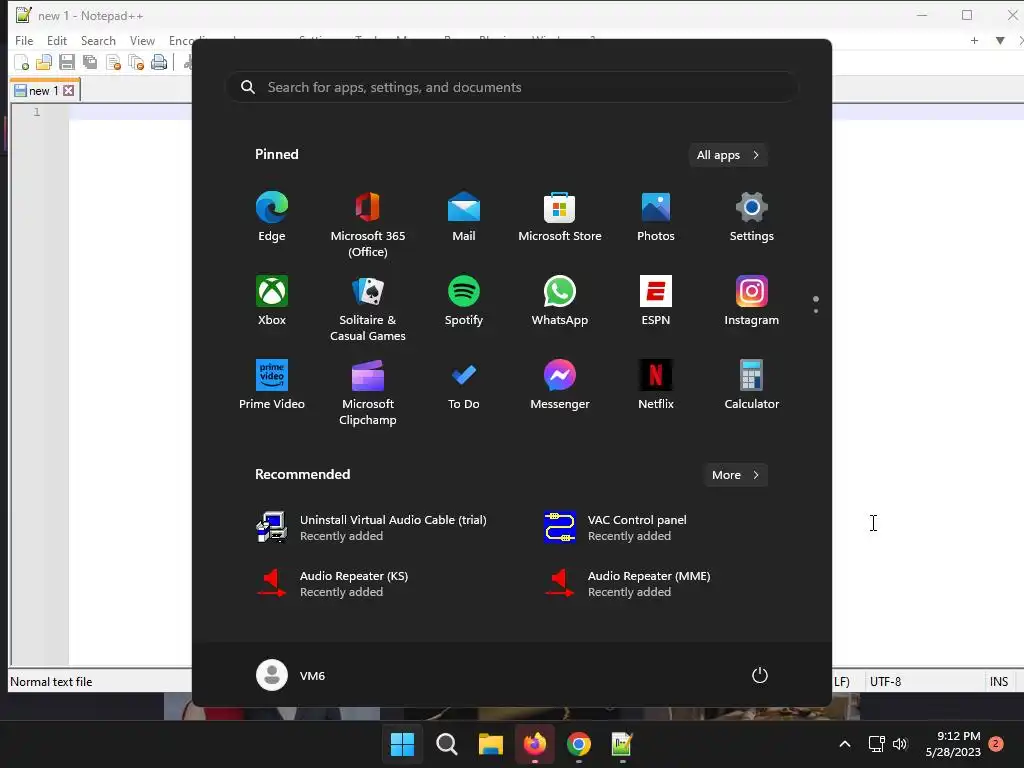The image size is (1024, 768).
Task: Open the Search menu in Notepad++
Action: (98, 40)
